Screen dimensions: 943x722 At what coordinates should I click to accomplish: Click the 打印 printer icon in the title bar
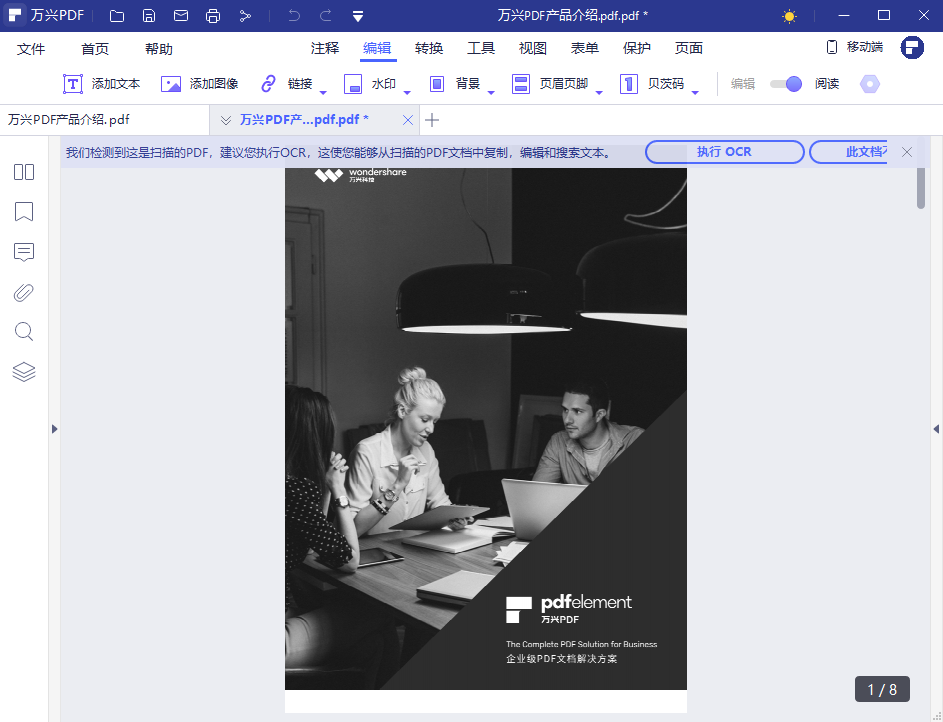click(x=213, y=15)
